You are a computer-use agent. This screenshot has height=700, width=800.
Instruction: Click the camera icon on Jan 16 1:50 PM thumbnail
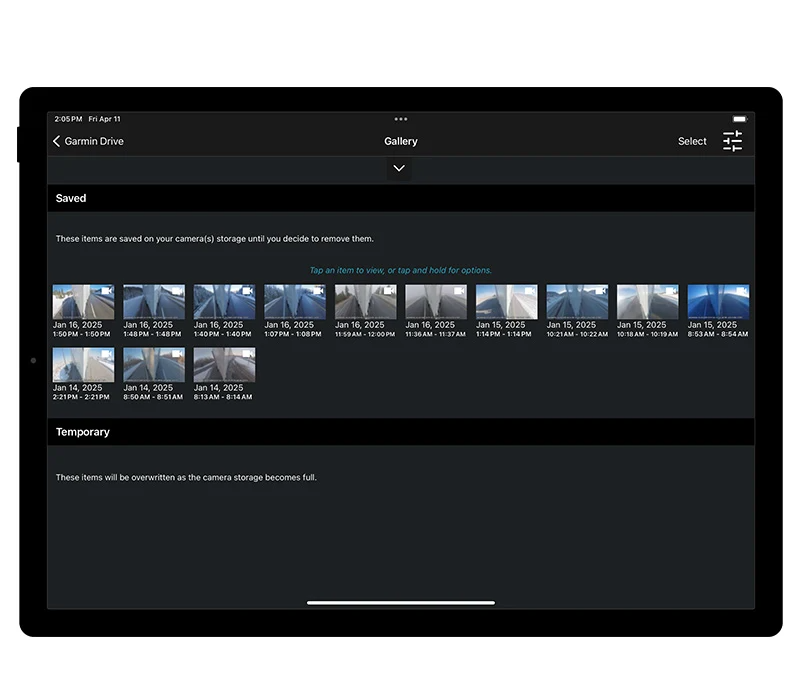click(107, 292)
